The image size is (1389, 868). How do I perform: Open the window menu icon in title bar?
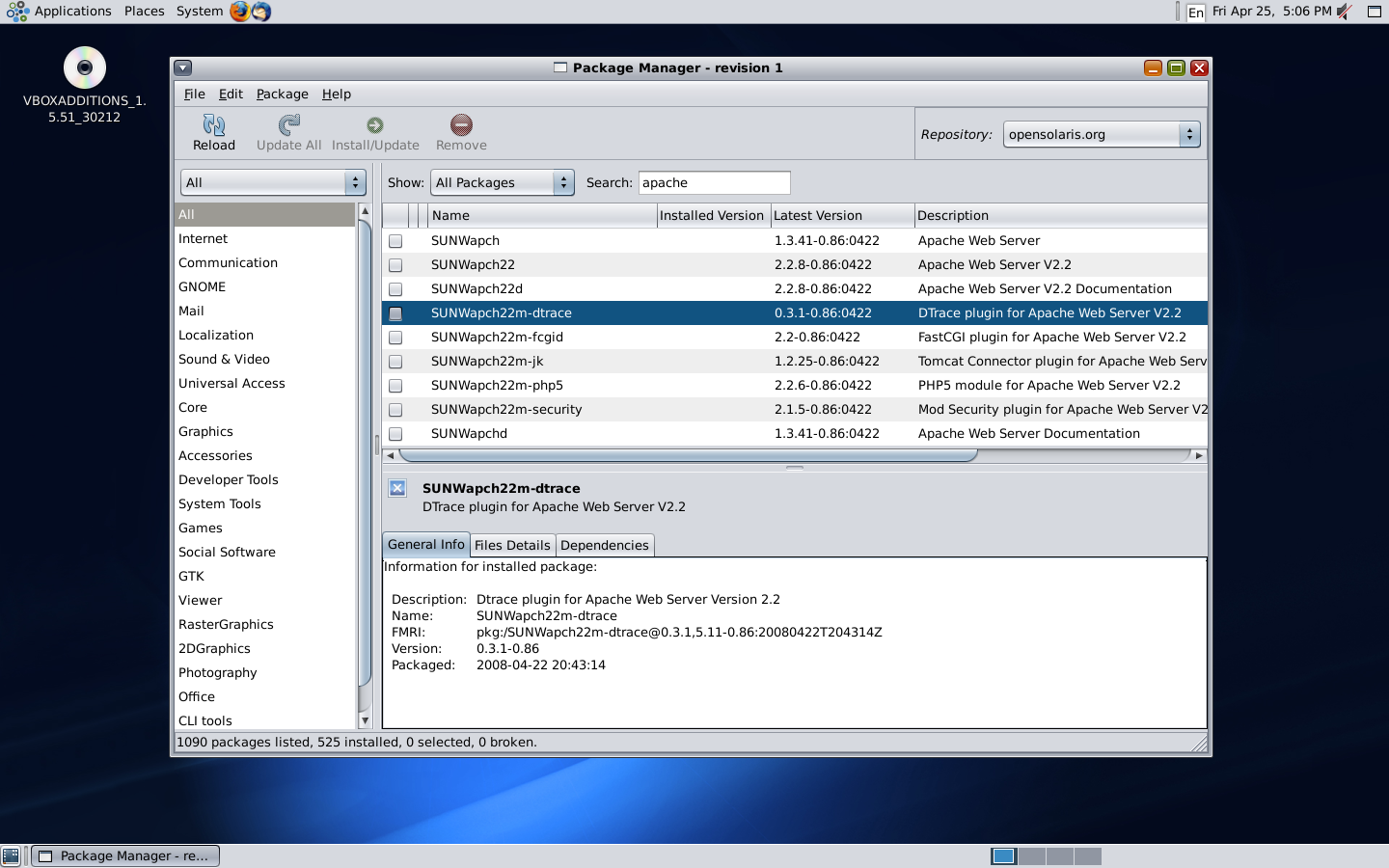183,68
